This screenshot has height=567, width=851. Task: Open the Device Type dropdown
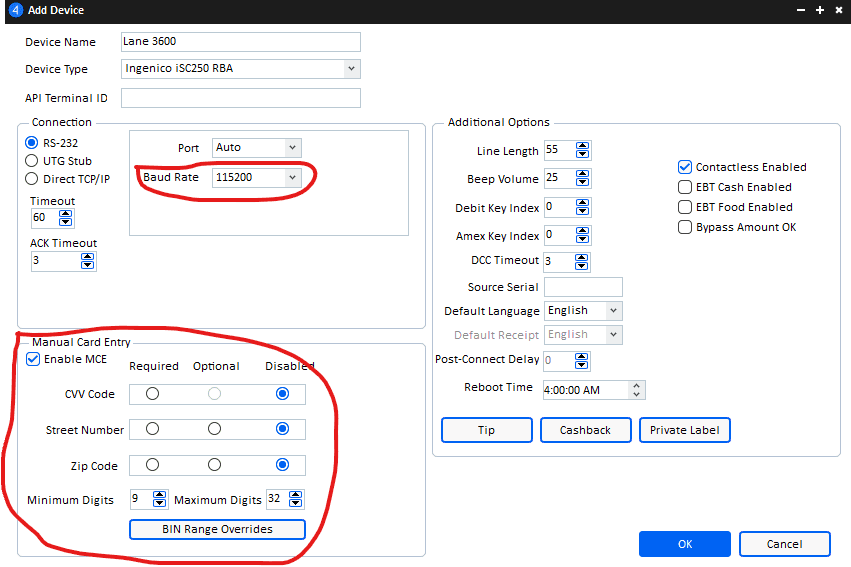point(351,69)
